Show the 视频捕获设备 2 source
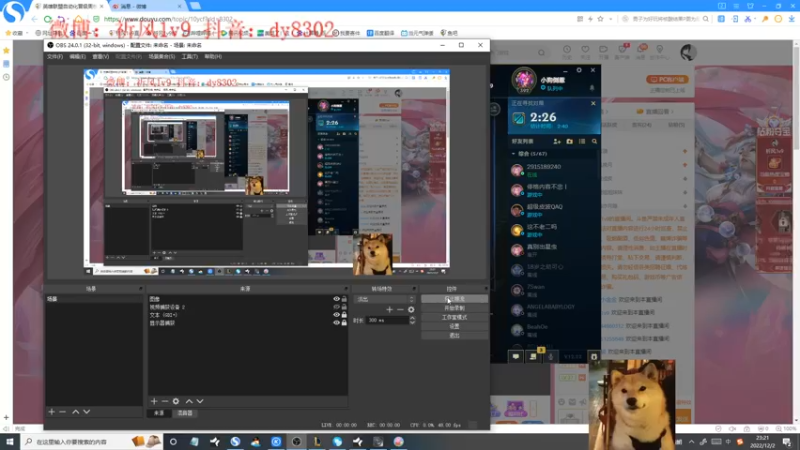800x450 pixels. [x=336, y=307]
